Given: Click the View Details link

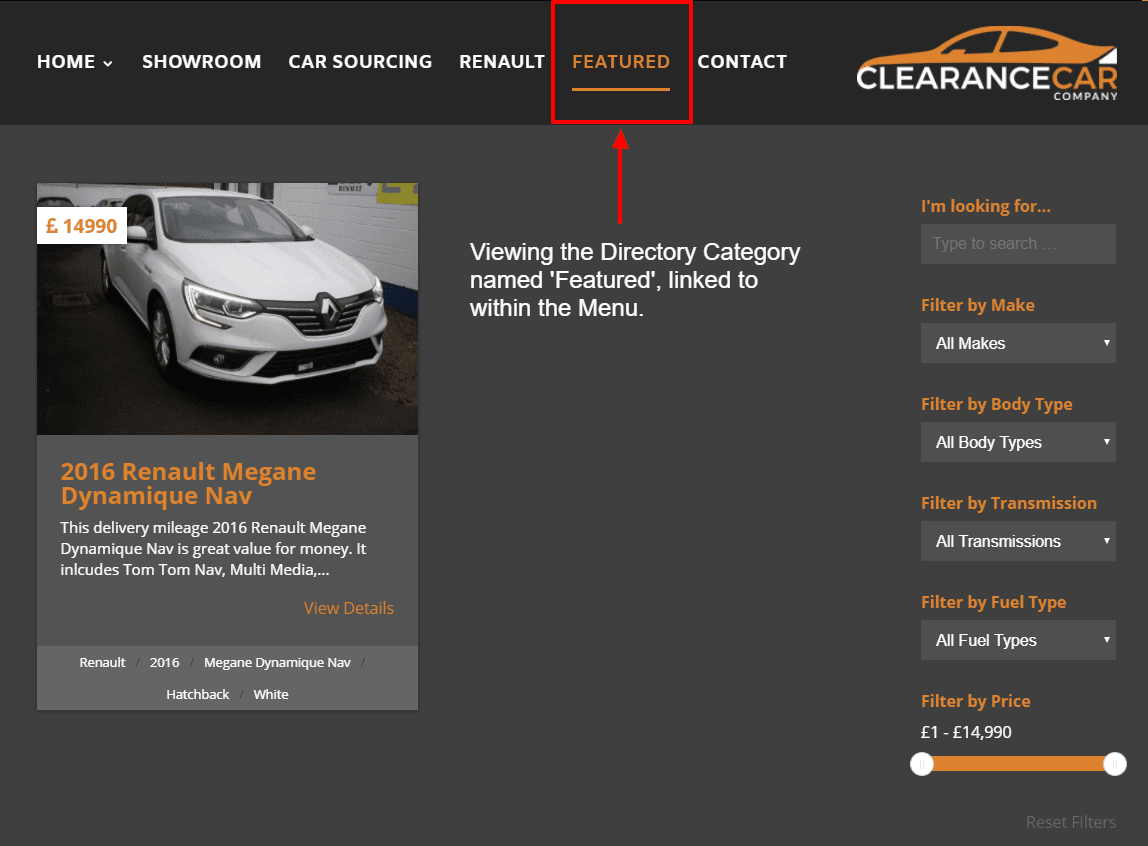Looking at the screenshot, I should pyautogui.click(x=348, y=607).
